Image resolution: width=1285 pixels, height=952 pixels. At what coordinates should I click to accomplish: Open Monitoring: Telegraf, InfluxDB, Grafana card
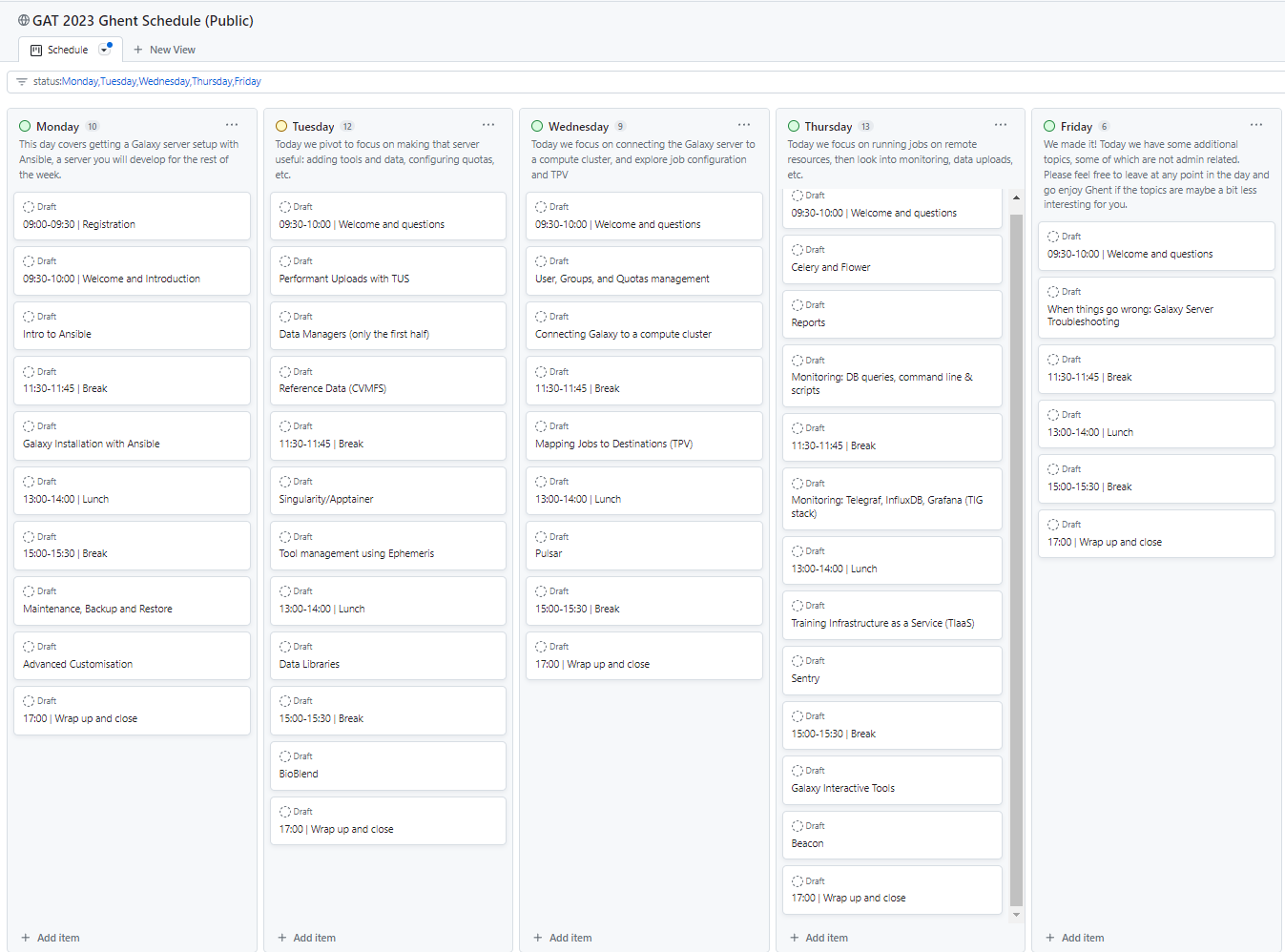pyautogui.click(x=892, y=499)
